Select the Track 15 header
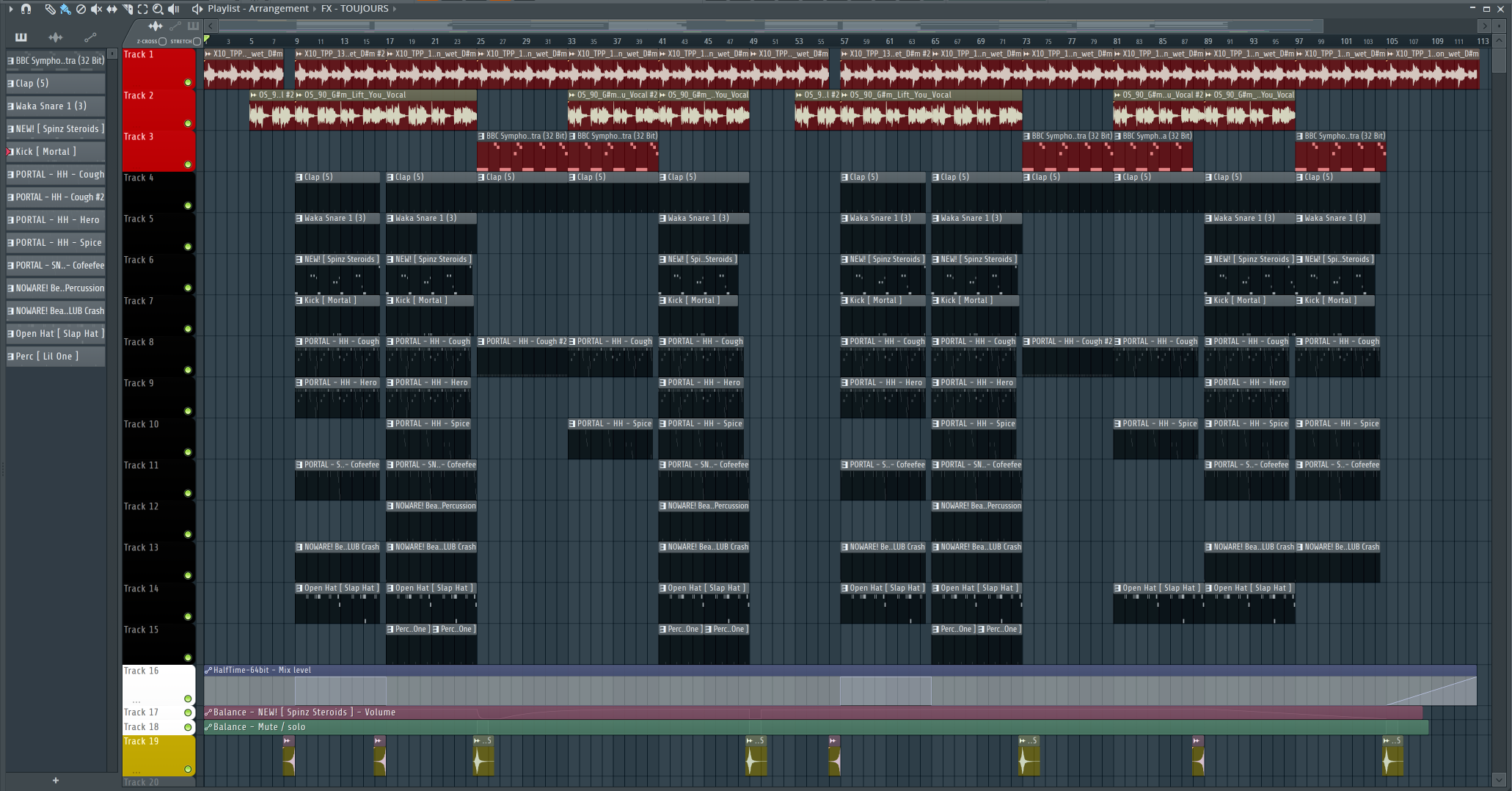The image size is (1512, 791). (x=158, y=644)
